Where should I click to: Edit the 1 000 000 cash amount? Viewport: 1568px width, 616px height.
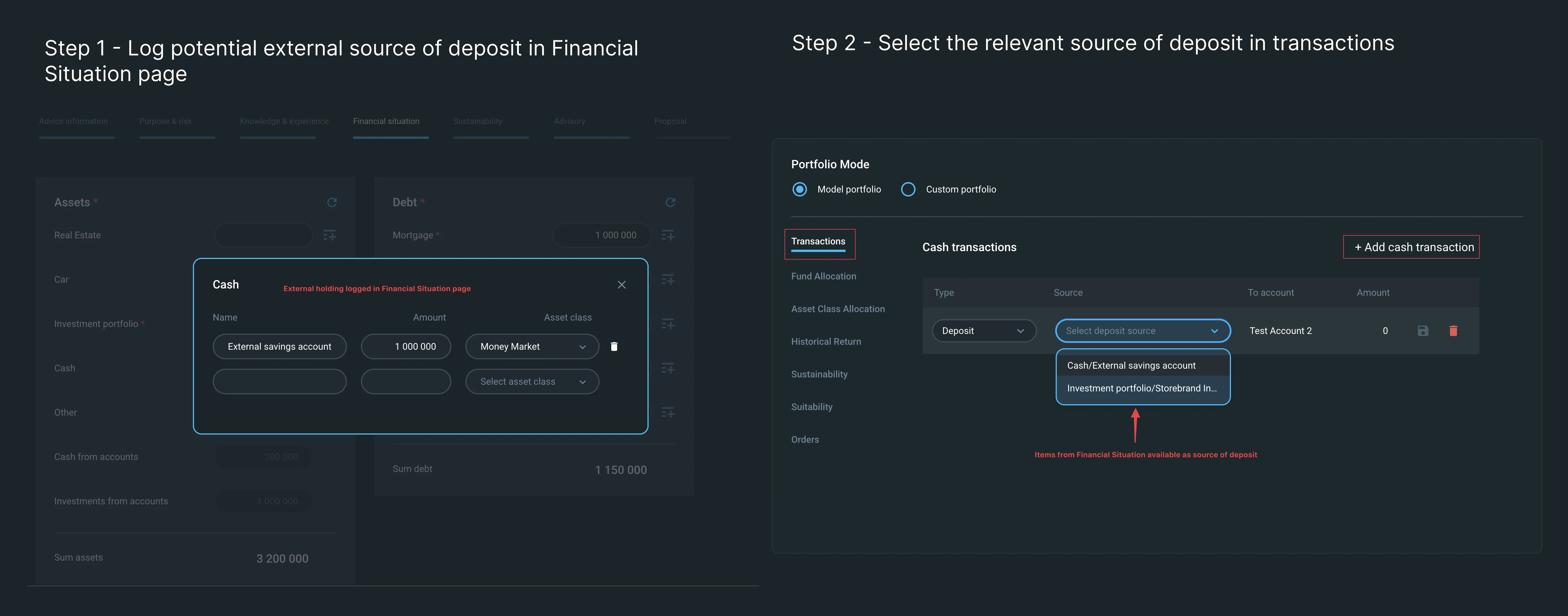(x=406, y=346)
